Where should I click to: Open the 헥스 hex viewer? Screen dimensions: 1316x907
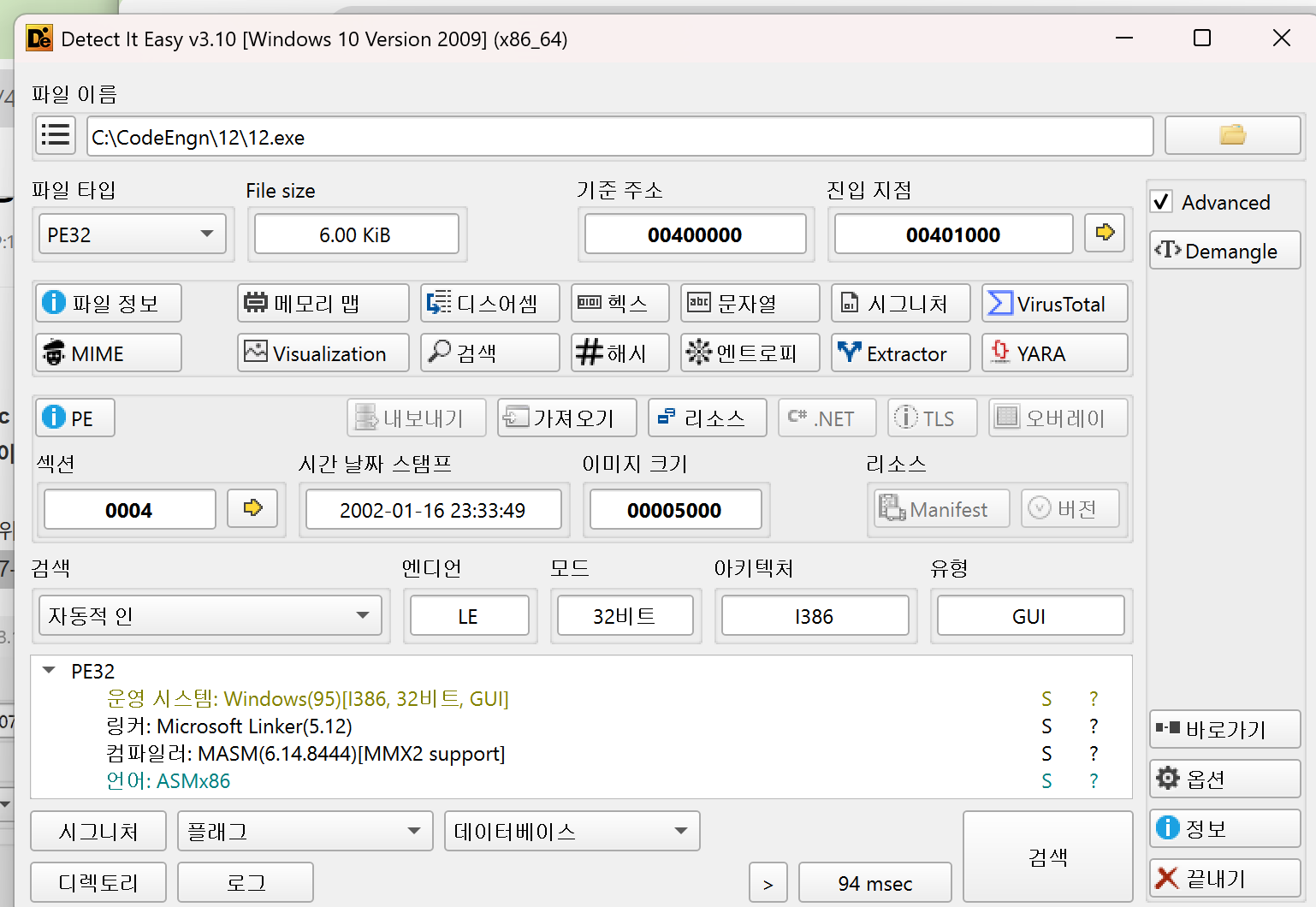(x=620, y=303)
